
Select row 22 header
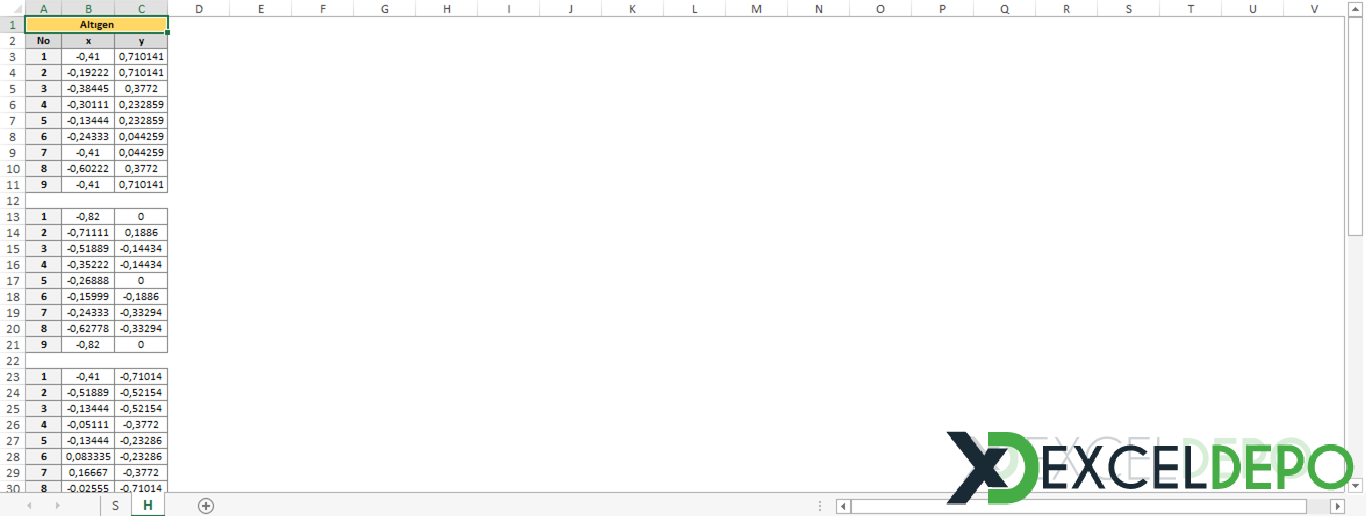(12, 360)
